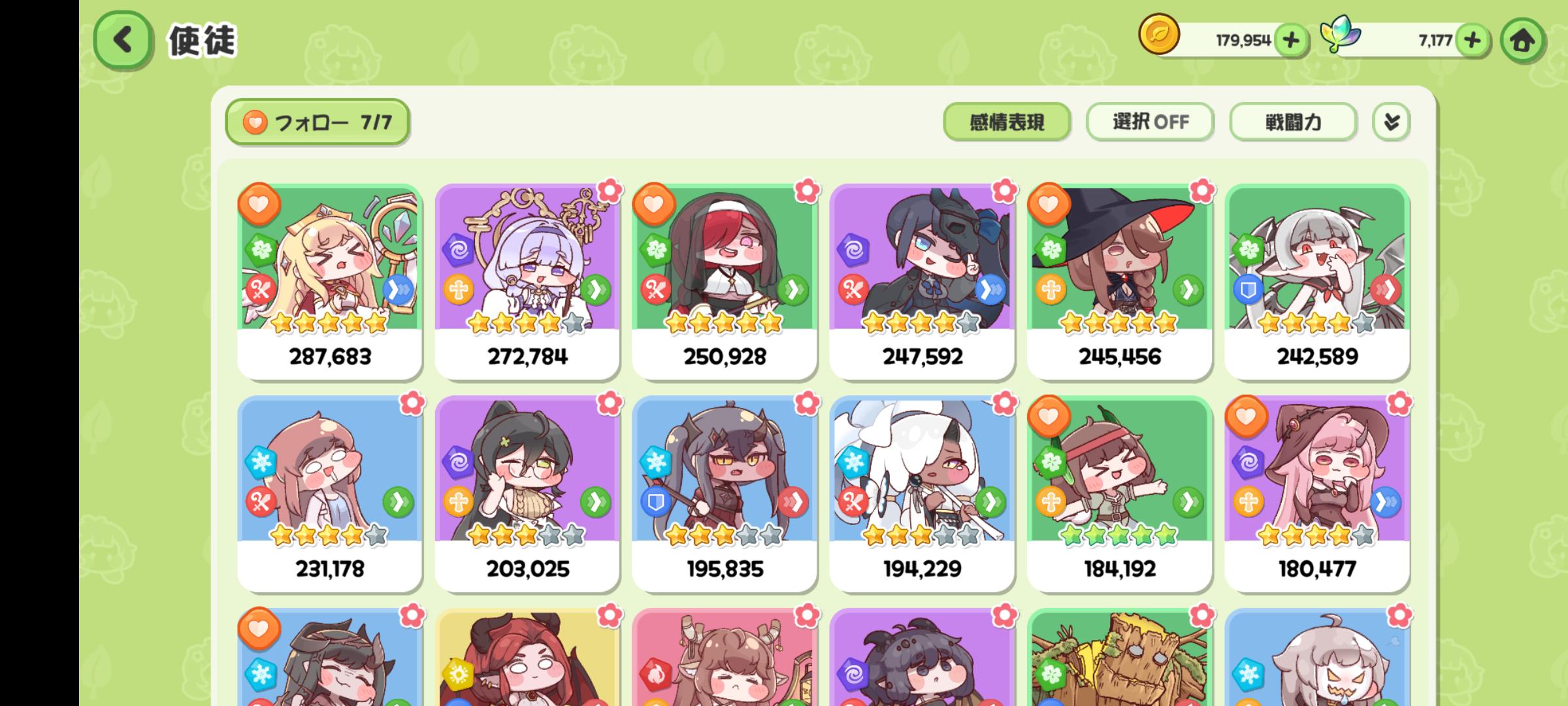Click the rainbow leaf currency icon

[x=1340, y=34]
